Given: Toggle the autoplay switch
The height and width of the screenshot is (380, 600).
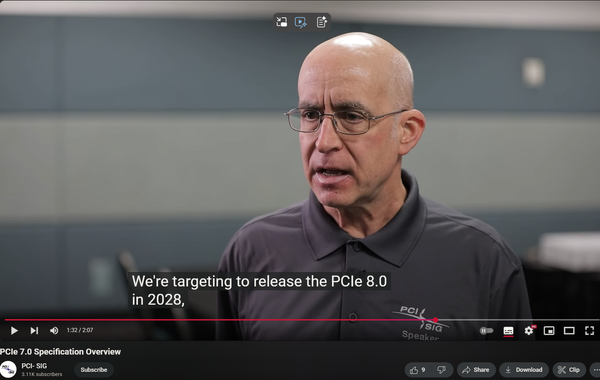Looking at the screenshot, I should [x=486, y=331].
